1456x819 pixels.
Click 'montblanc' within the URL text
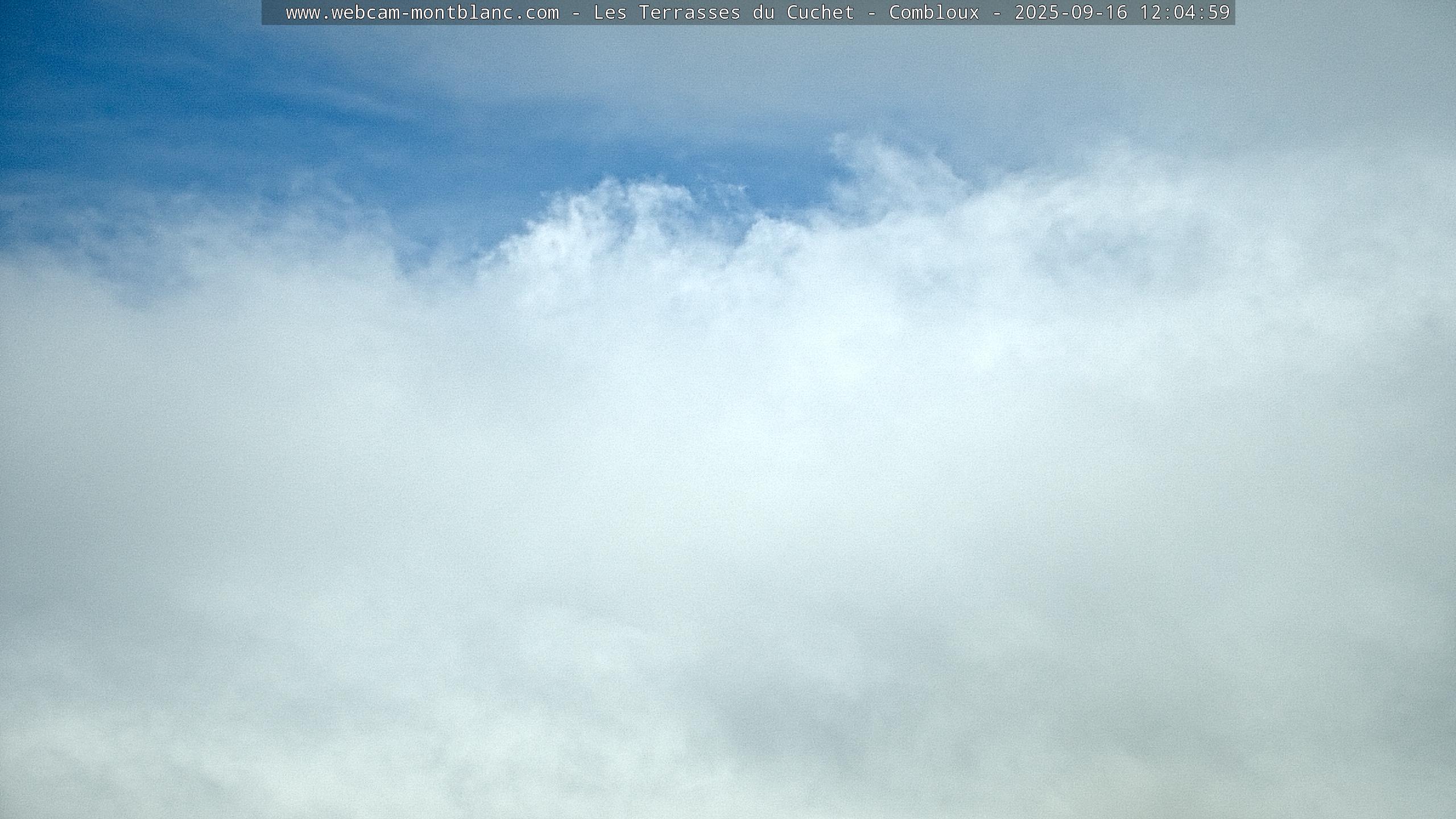[462, 13]
